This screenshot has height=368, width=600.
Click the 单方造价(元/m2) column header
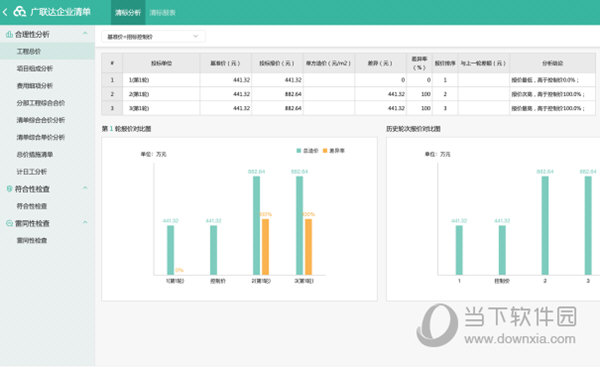[x=329, y=63]
